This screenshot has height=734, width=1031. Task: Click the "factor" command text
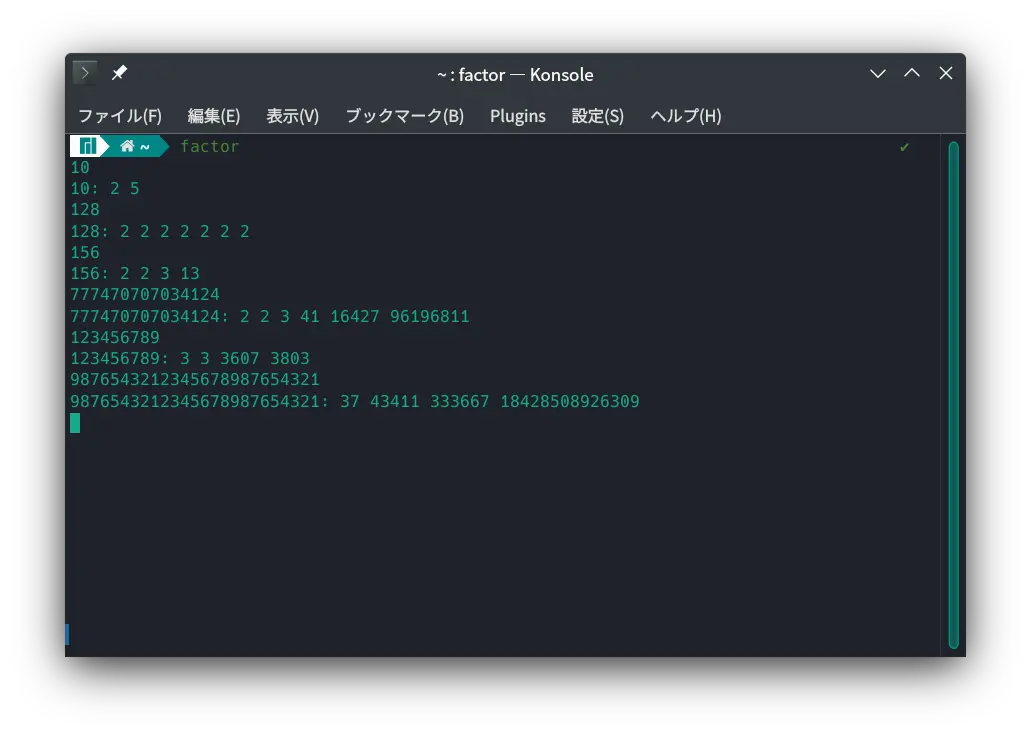tap(209, 147)
